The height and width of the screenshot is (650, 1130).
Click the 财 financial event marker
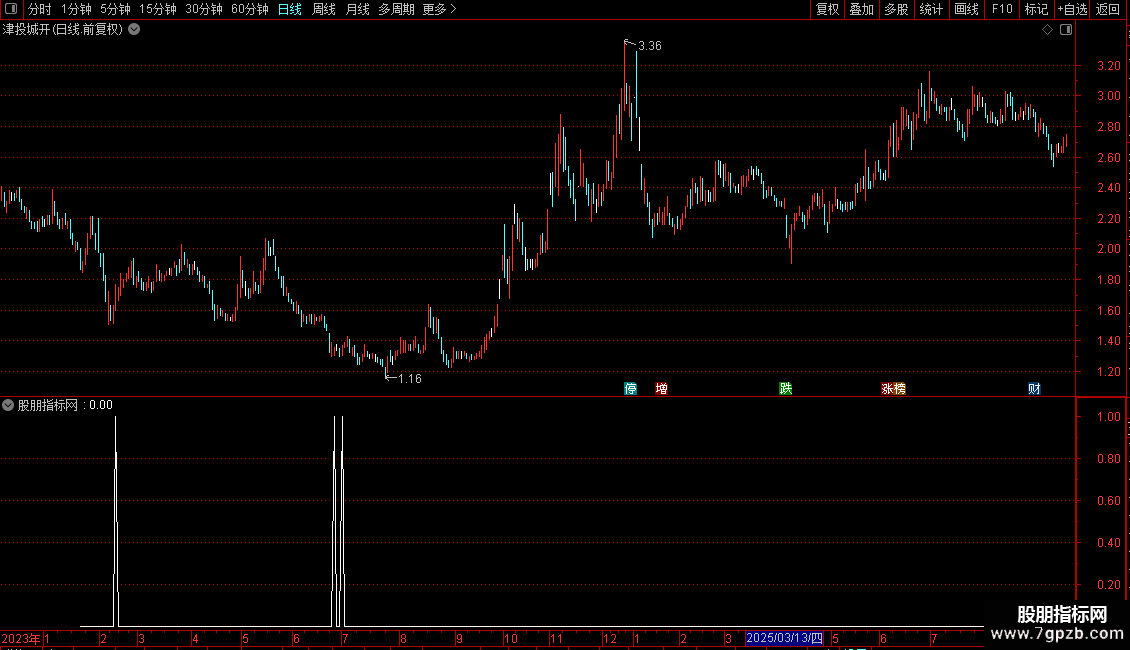(1034, 388)
